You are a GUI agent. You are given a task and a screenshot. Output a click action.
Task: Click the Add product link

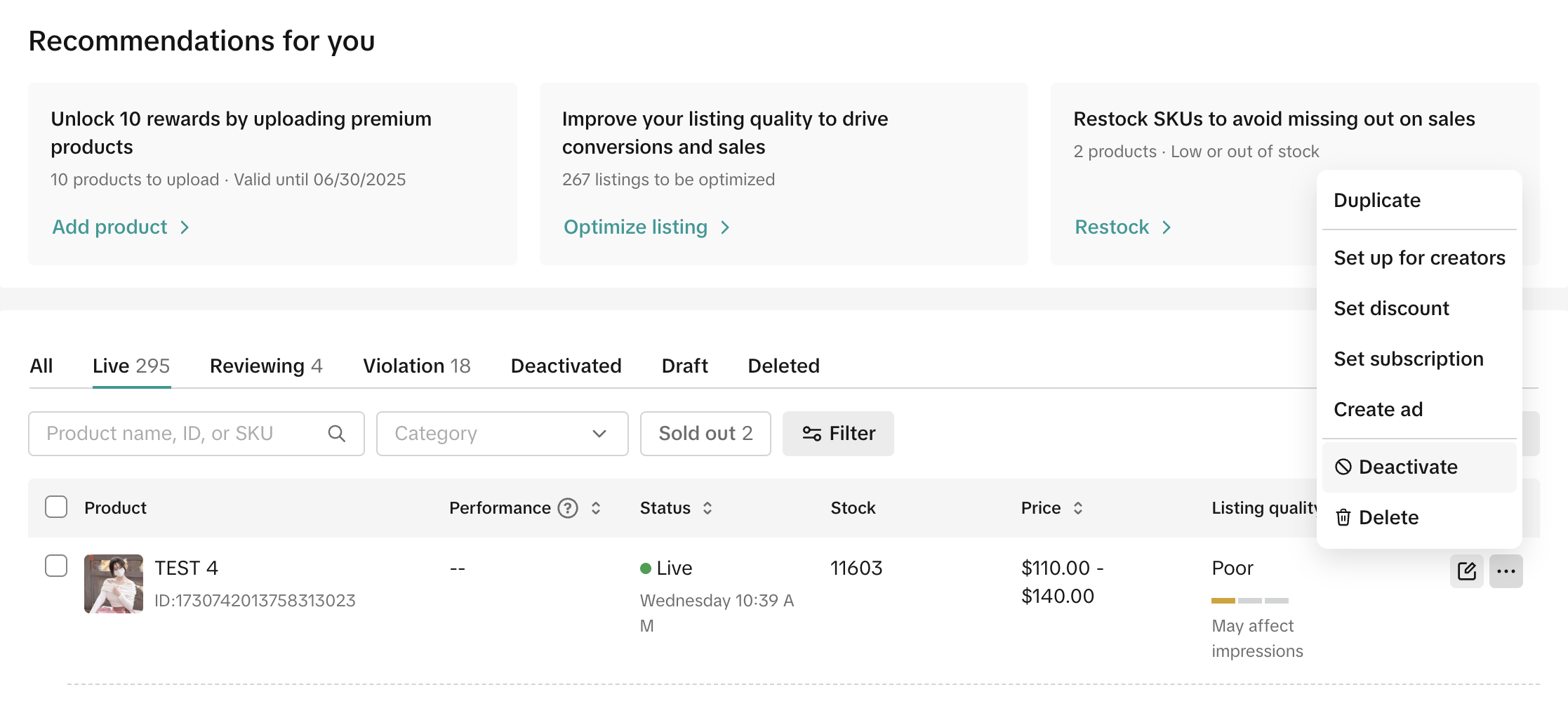(x=120, y=227)
